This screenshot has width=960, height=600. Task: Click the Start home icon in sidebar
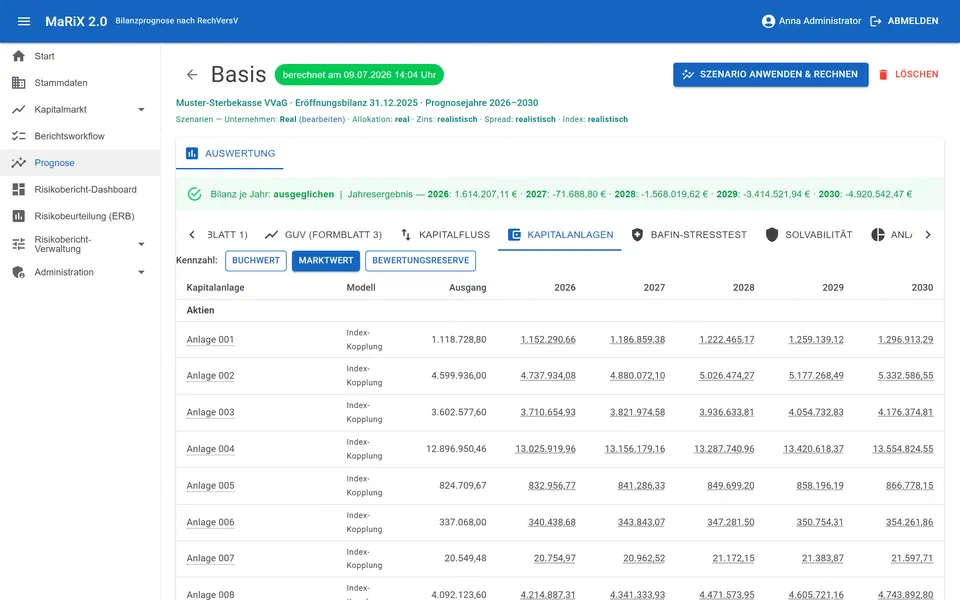(x=18, y=56)
